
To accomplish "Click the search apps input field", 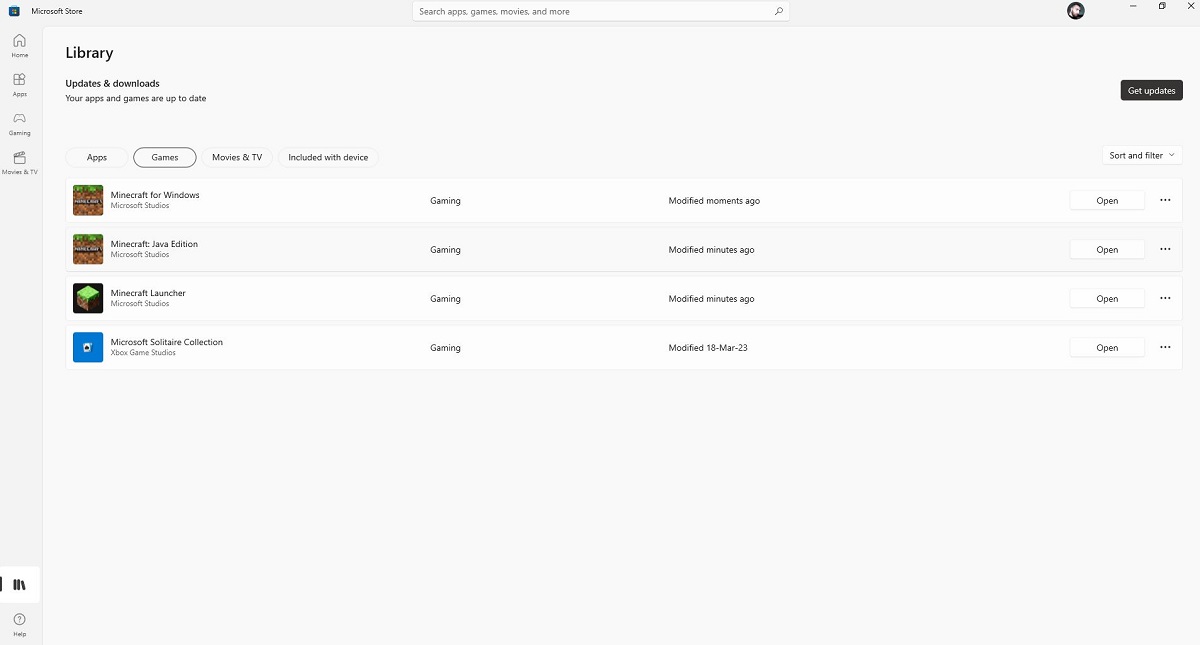I will coord(590,12).
